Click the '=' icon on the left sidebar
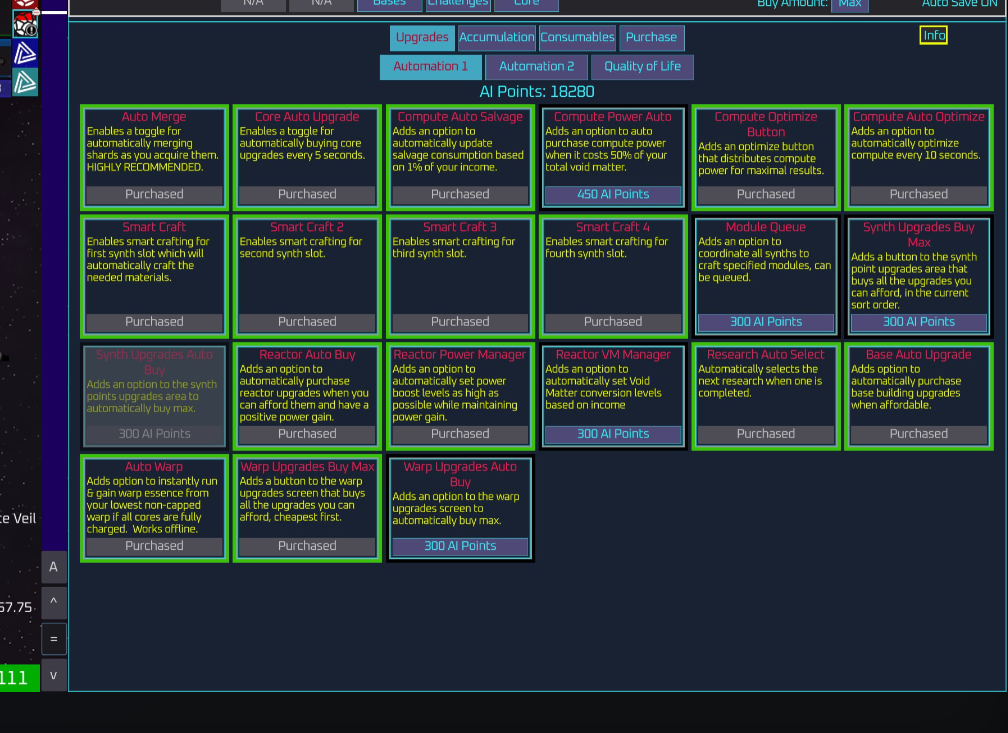The width and height of the screenshot is (1008, 733). click(54, 639)
